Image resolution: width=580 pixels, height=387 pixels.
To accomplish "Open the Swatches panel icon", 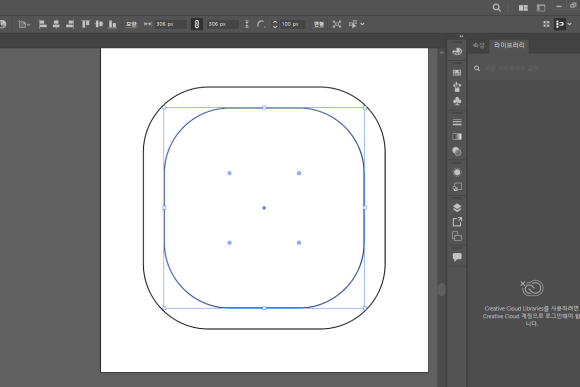I will click(x=457, y=73).
